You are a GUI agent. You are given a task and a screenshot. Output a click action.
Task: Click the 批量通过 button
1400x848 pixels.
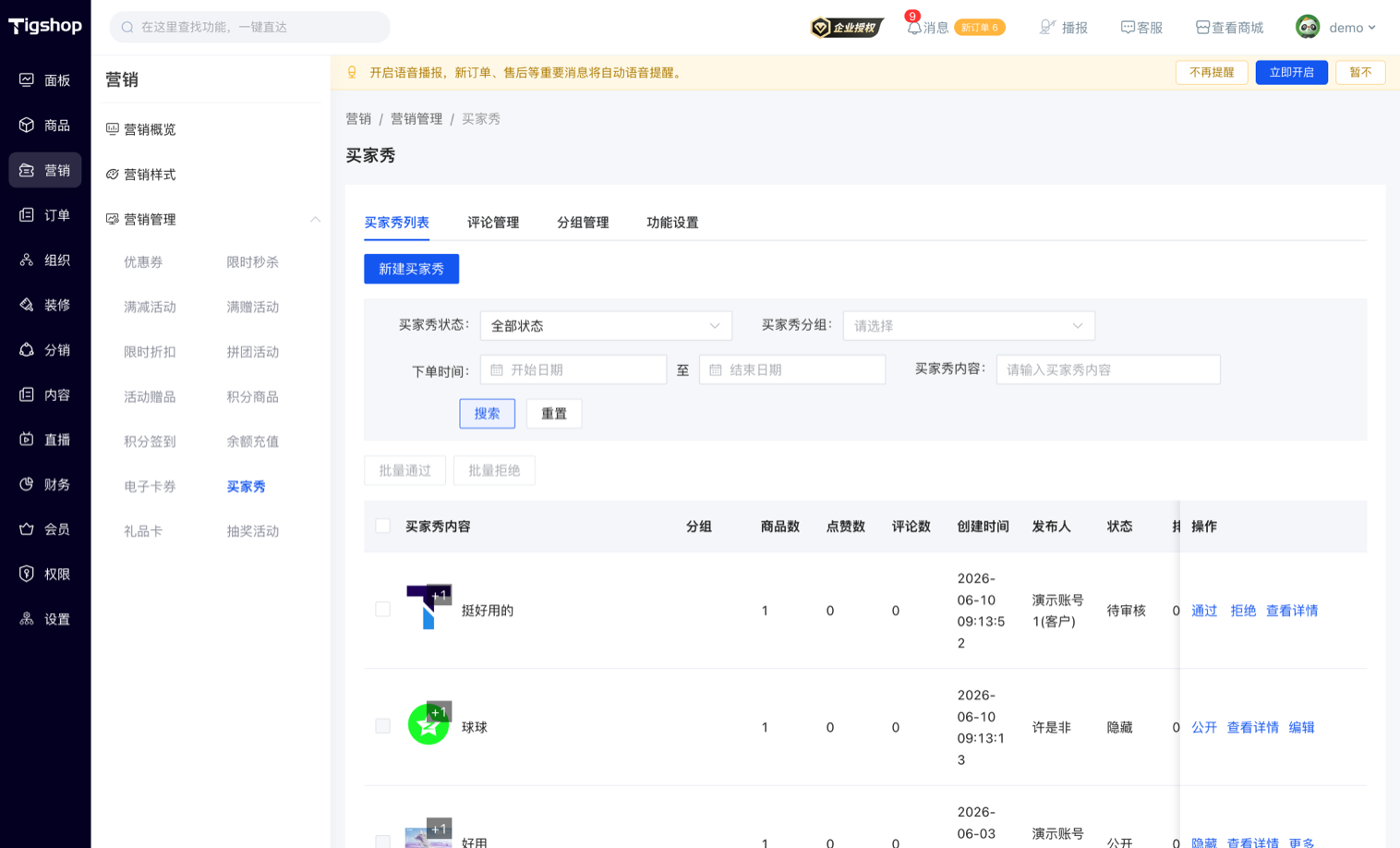pos(404,470)
